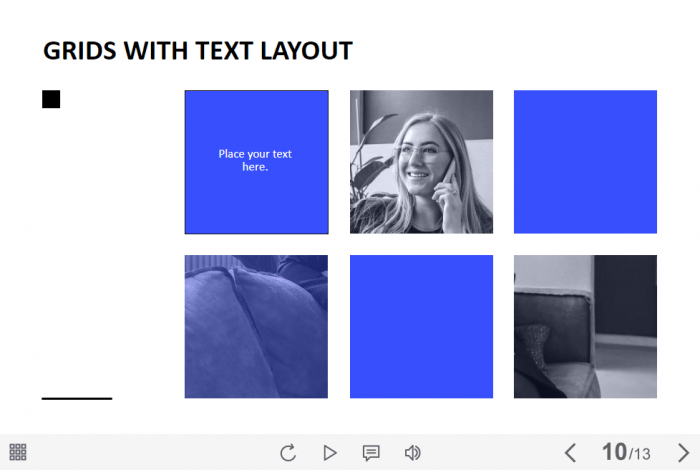Viewport: 700px width, 470px height.
Task: Mute audio with the speaker icon
Action: point(412,453)
